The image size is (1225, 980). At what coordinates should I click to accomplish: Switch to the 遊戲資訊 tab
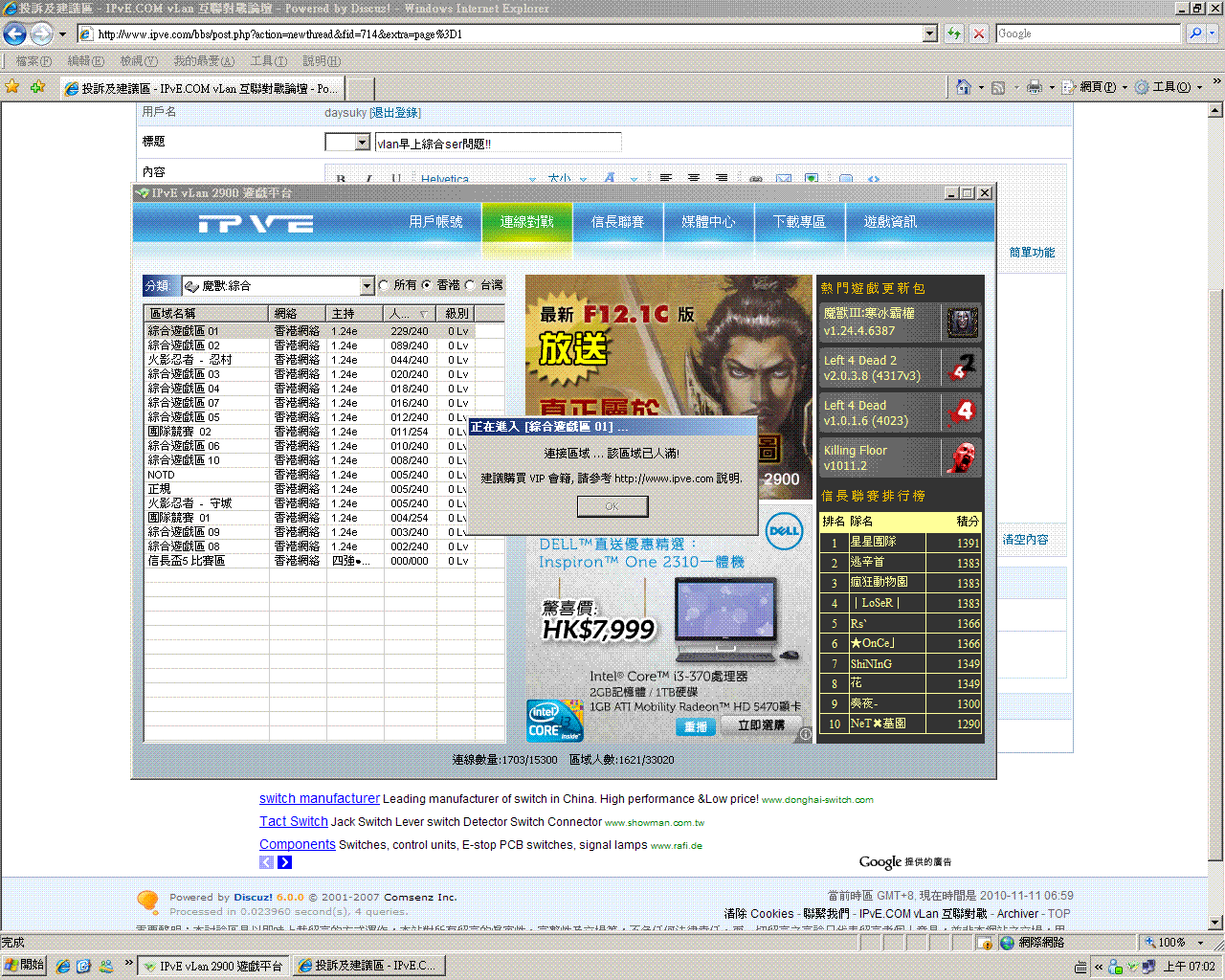click(890, 222)
